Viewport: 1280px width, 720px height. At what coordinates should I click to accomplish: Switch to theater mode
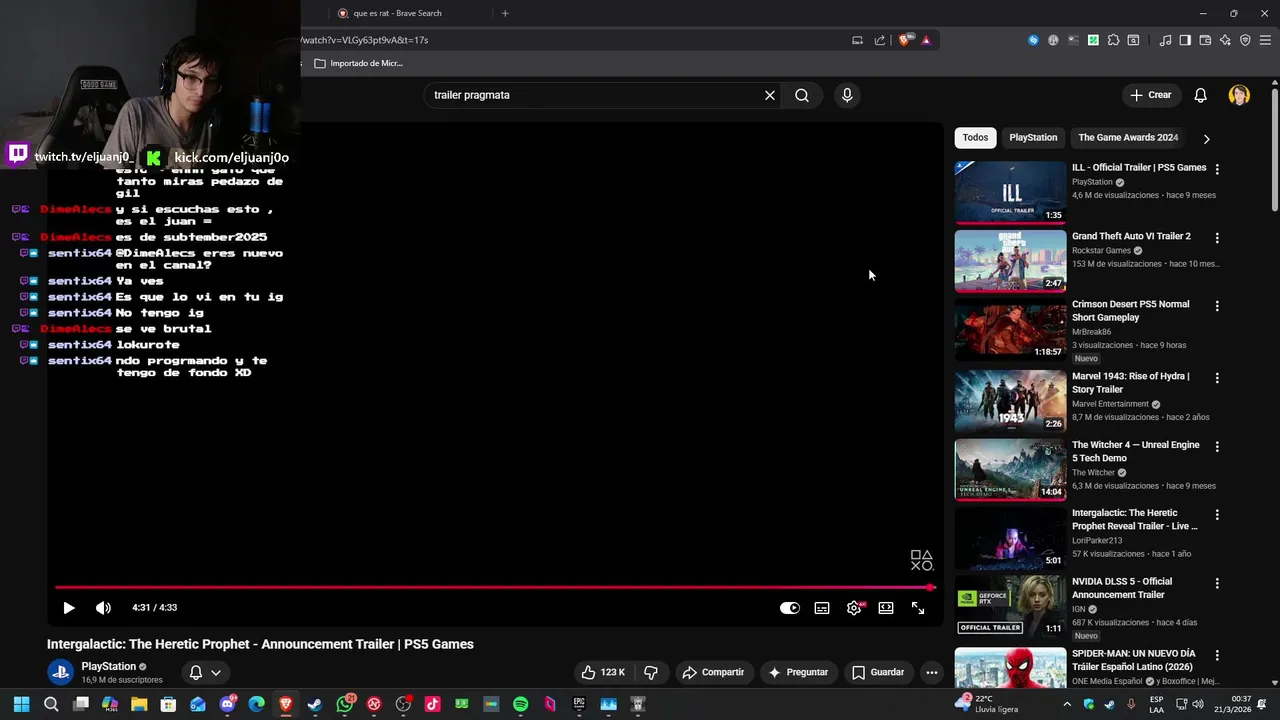(886, 608)
